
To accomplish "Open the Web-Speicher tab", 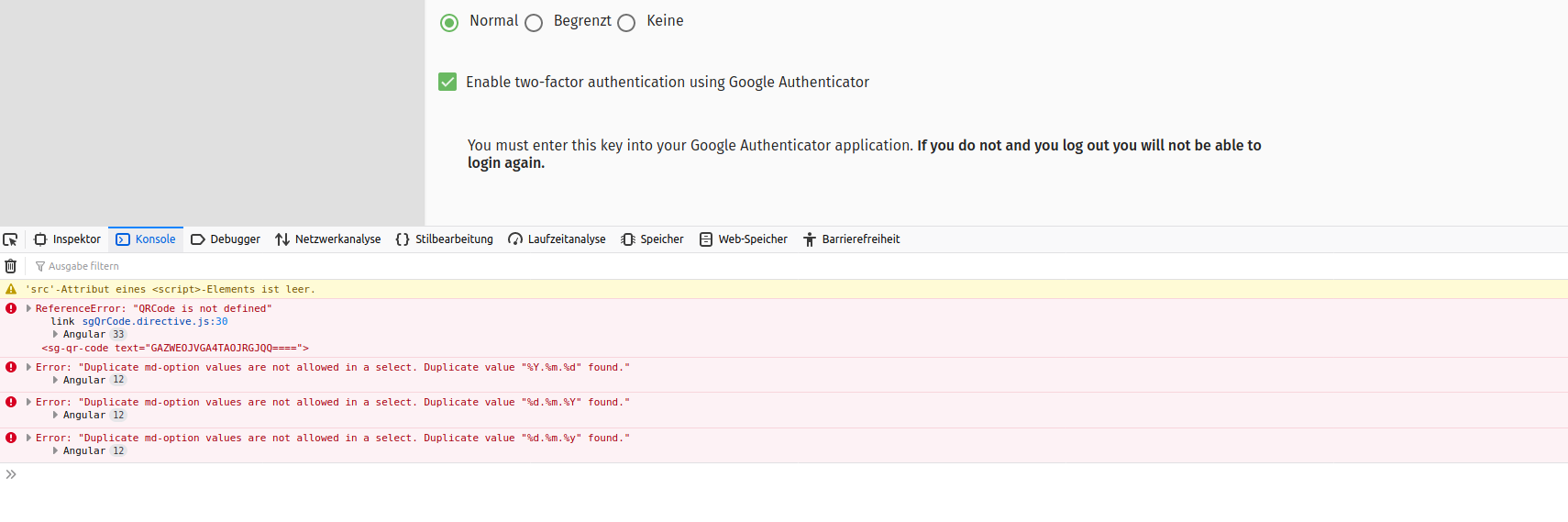I will (744, 239).
